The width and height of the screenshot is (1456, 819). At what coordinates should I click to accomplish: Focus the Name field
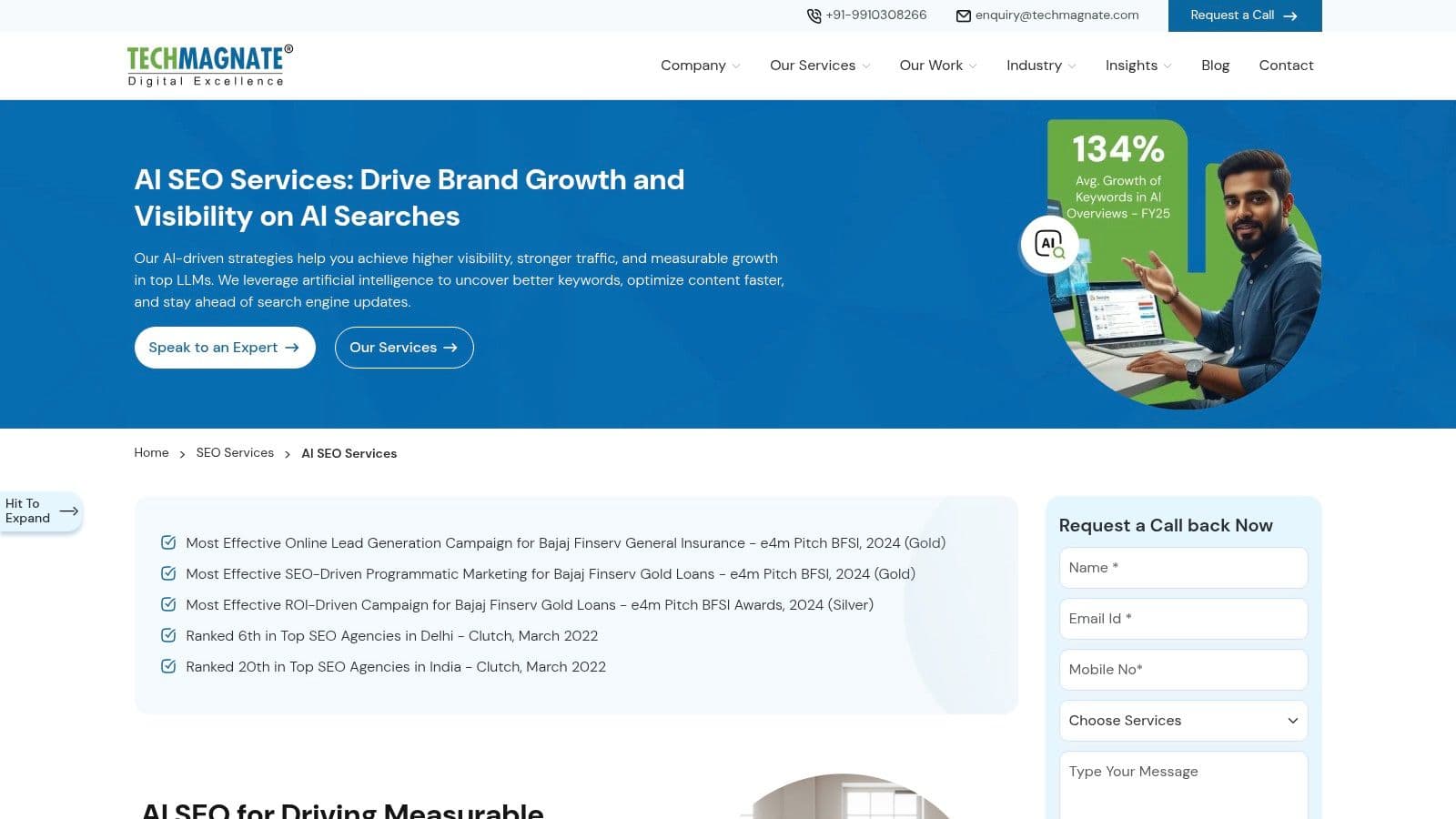(x=1183, y=568)
